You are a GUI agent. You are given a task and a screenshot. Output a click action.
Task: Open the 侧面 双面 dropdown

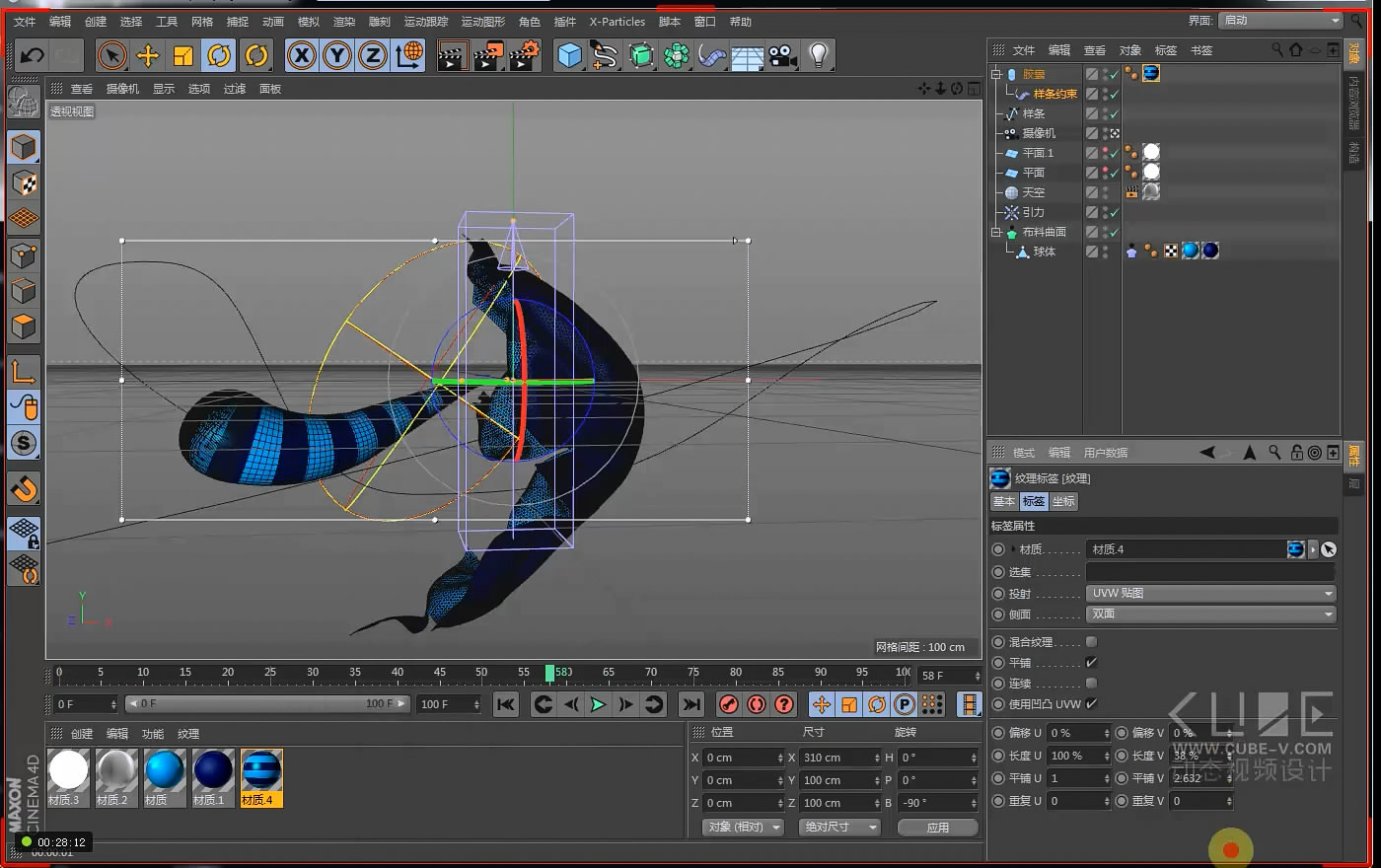(1211, 615)
